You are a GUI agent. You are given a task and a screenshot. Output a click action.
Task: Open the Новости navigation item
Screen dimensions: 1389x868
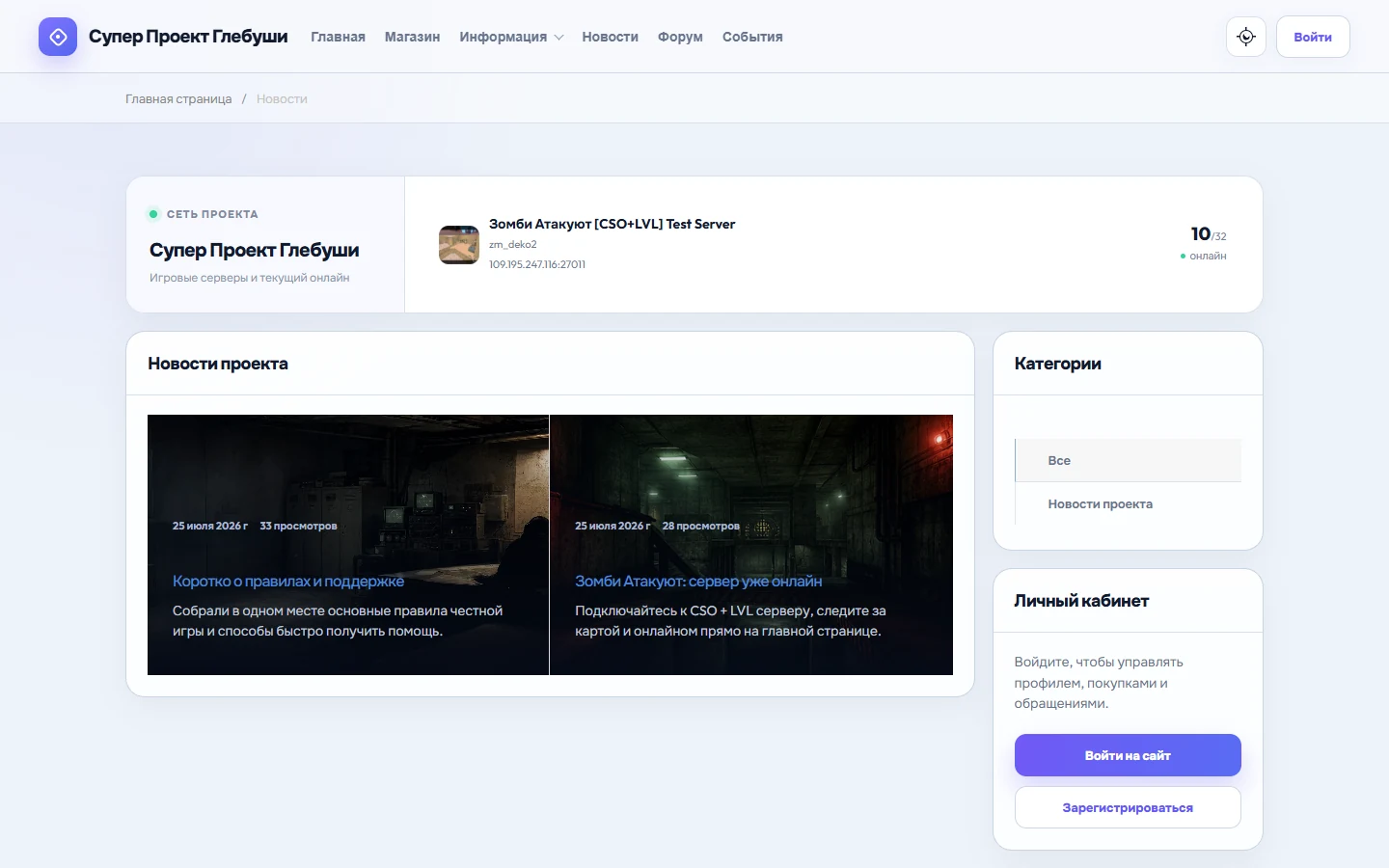[x=610, y=37]
